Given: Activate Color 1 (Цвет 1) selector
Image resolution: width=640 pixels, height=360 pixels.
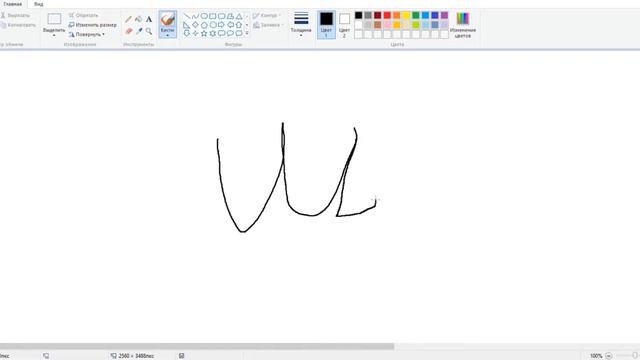Looking at the screenshot, I should [326, 24].
